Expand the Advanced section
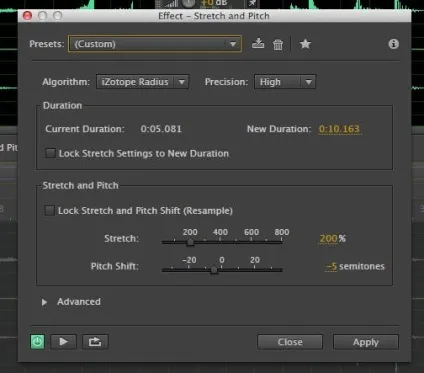424x373 pixels. (44, 302)
